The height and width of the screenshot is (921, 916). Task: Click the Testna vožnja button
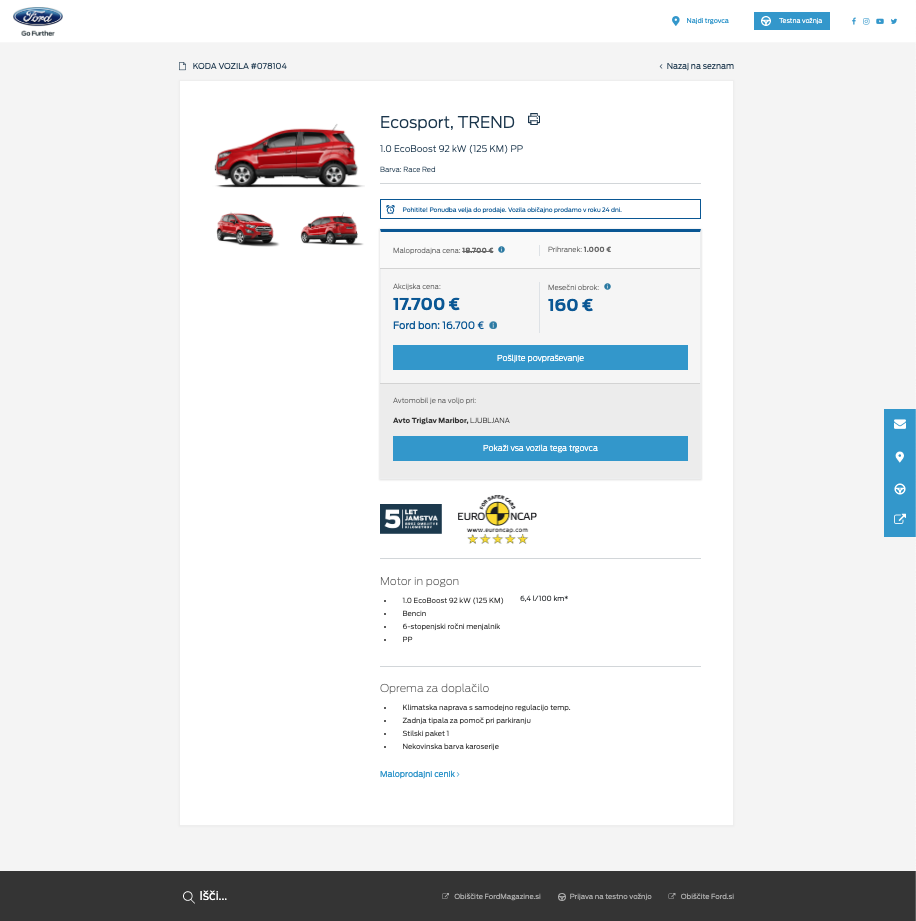(x=791, y=21)
